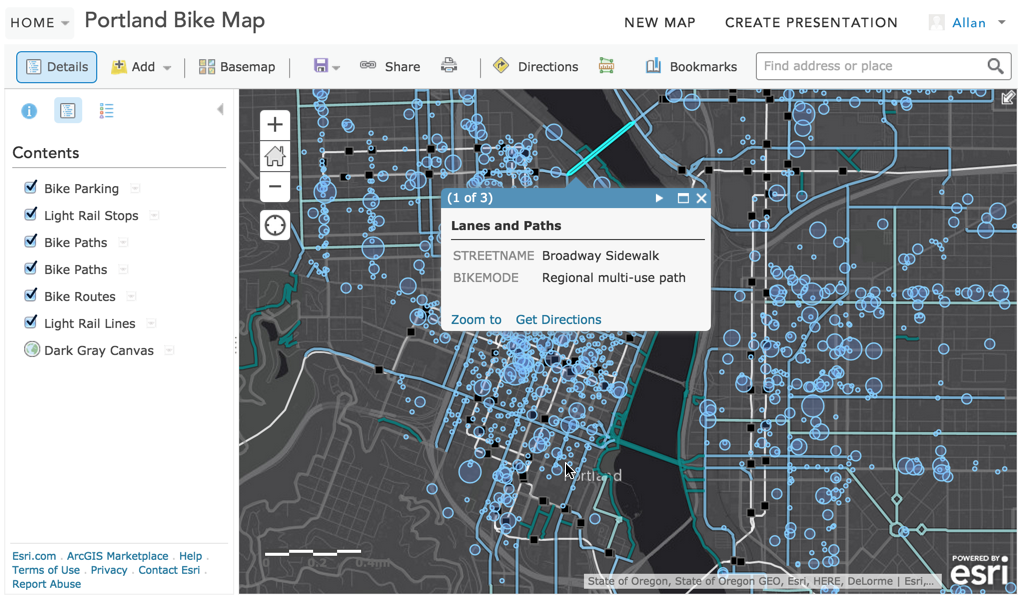
Task: Select the Light Rail Stops layer name
Action: point(91,215)
